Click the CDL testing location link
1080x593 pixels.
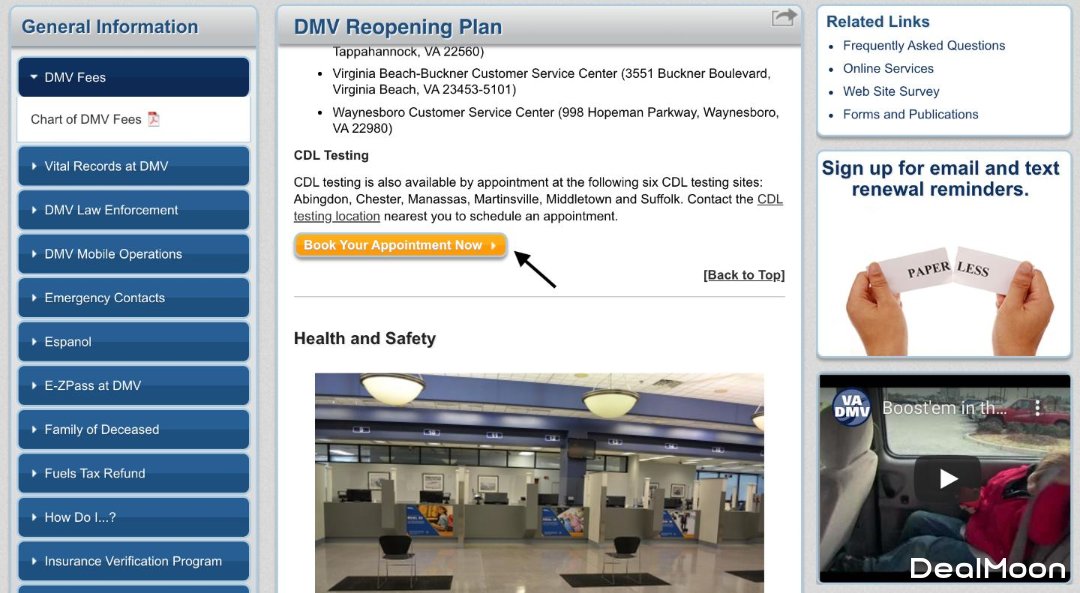coord(337,215)
